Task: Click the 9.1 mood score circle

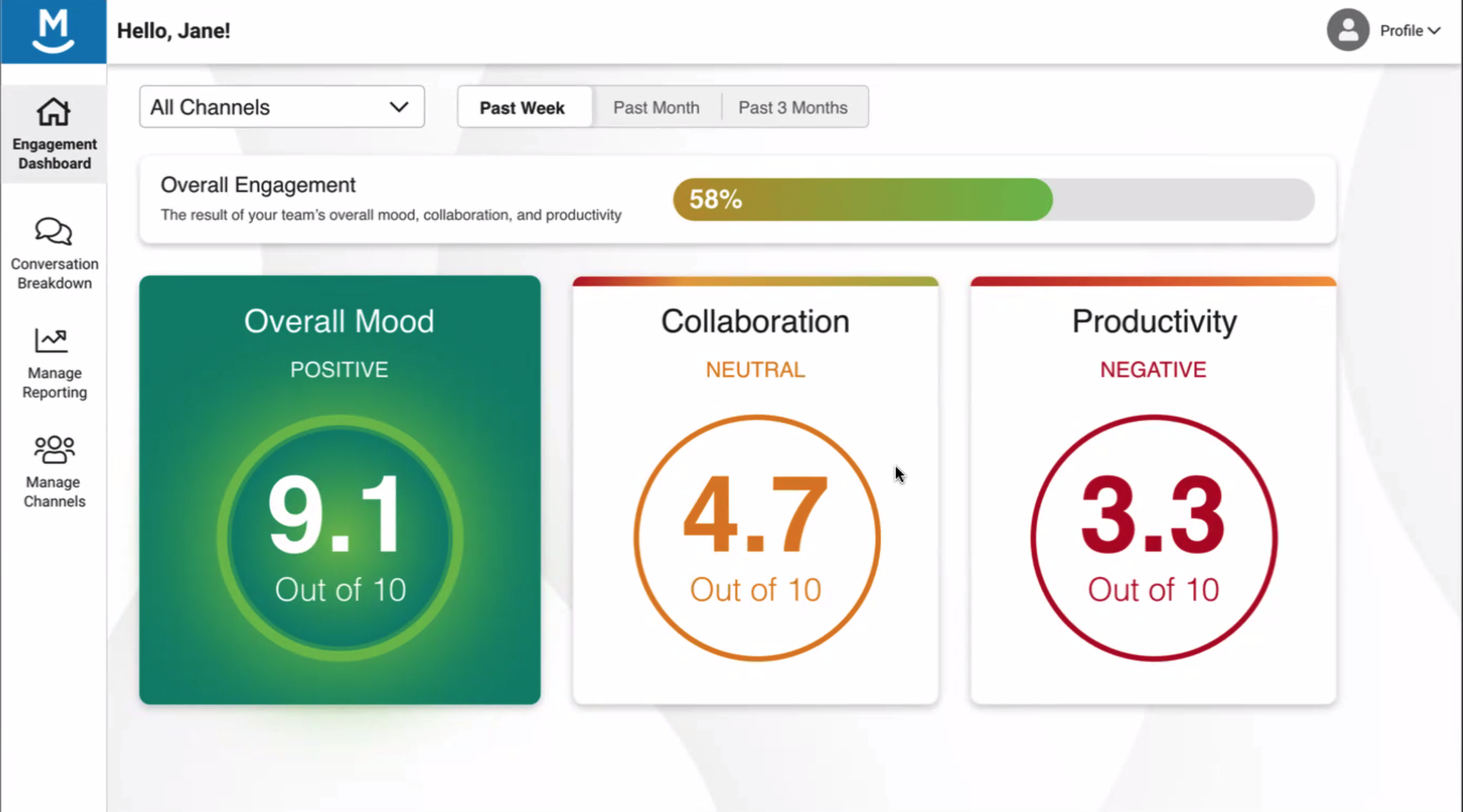Action: pyautogui.click(x=340, y=537)
